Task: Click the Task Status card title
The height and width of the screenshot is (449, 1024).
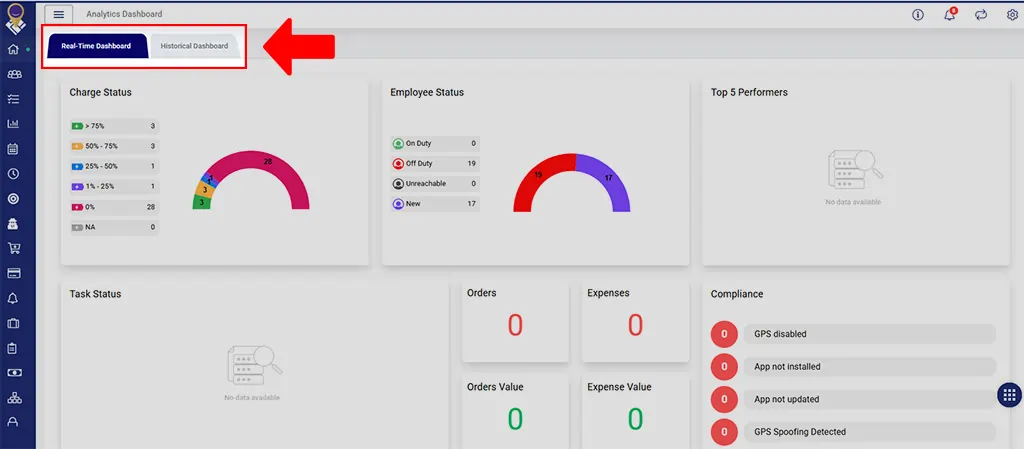Action: (95, 294)
